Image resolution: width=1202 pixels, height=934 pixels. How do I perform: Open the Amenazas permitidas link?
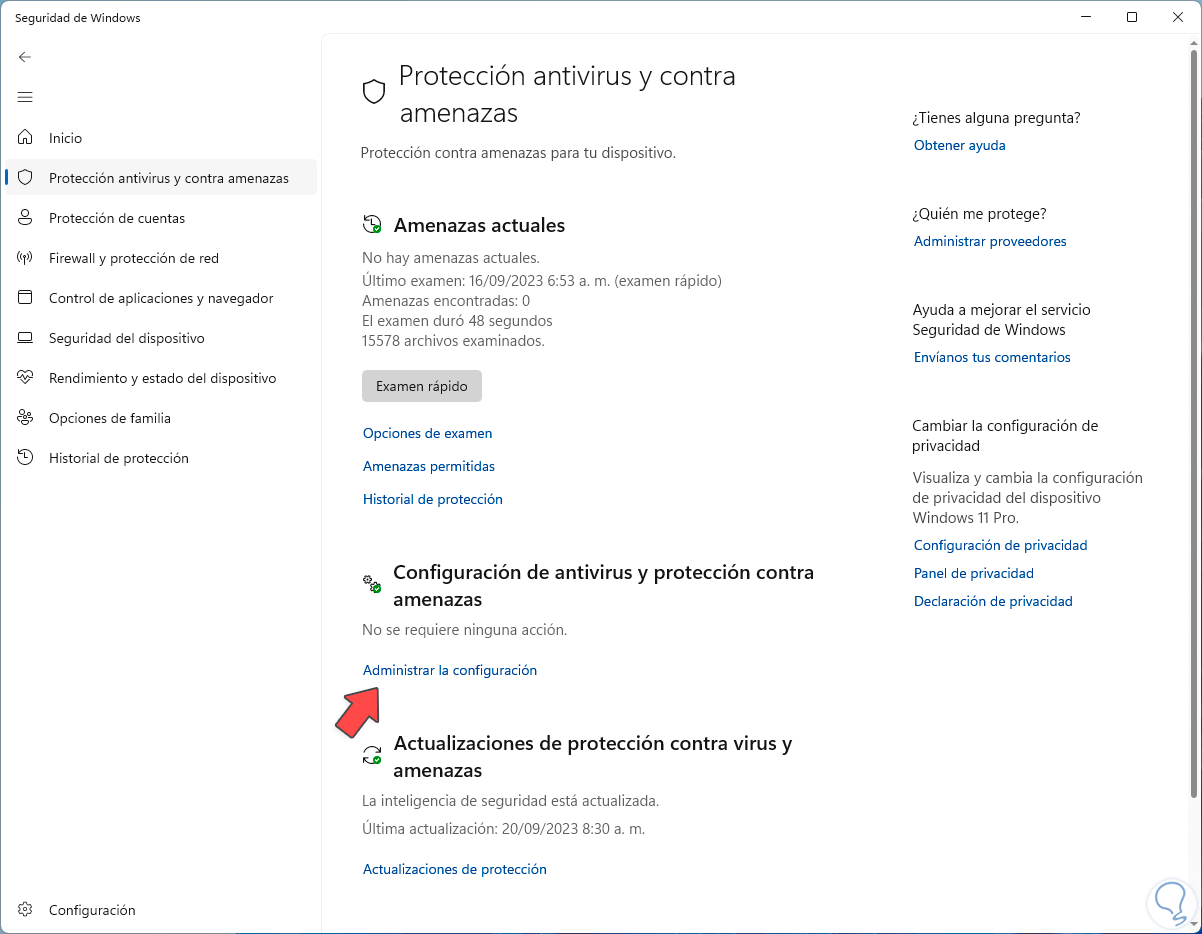coord(428,466)
